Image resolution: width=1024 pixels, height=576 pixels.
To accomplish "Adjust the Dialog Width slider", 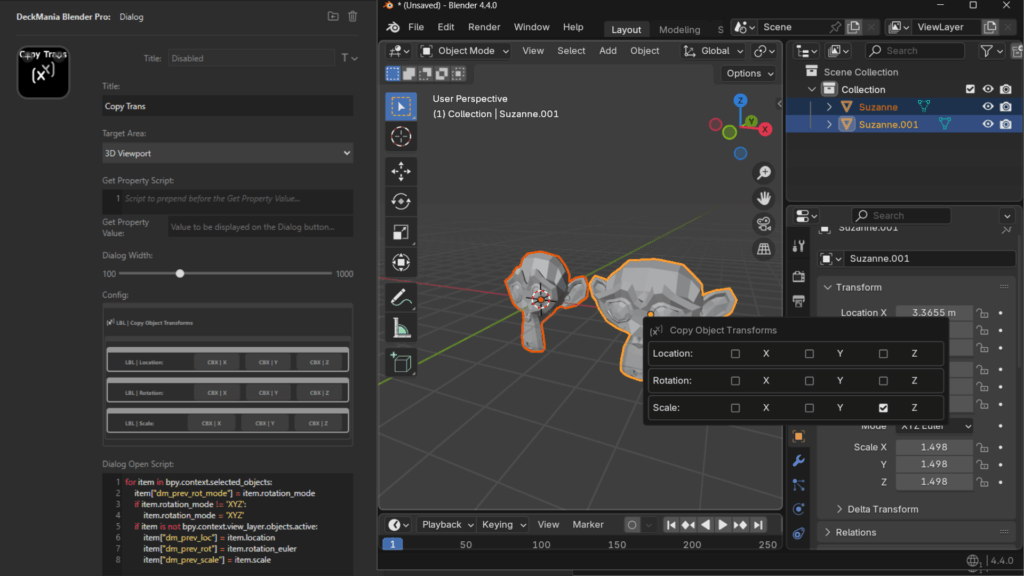I will pyautogui.click(x=180, y=273).
